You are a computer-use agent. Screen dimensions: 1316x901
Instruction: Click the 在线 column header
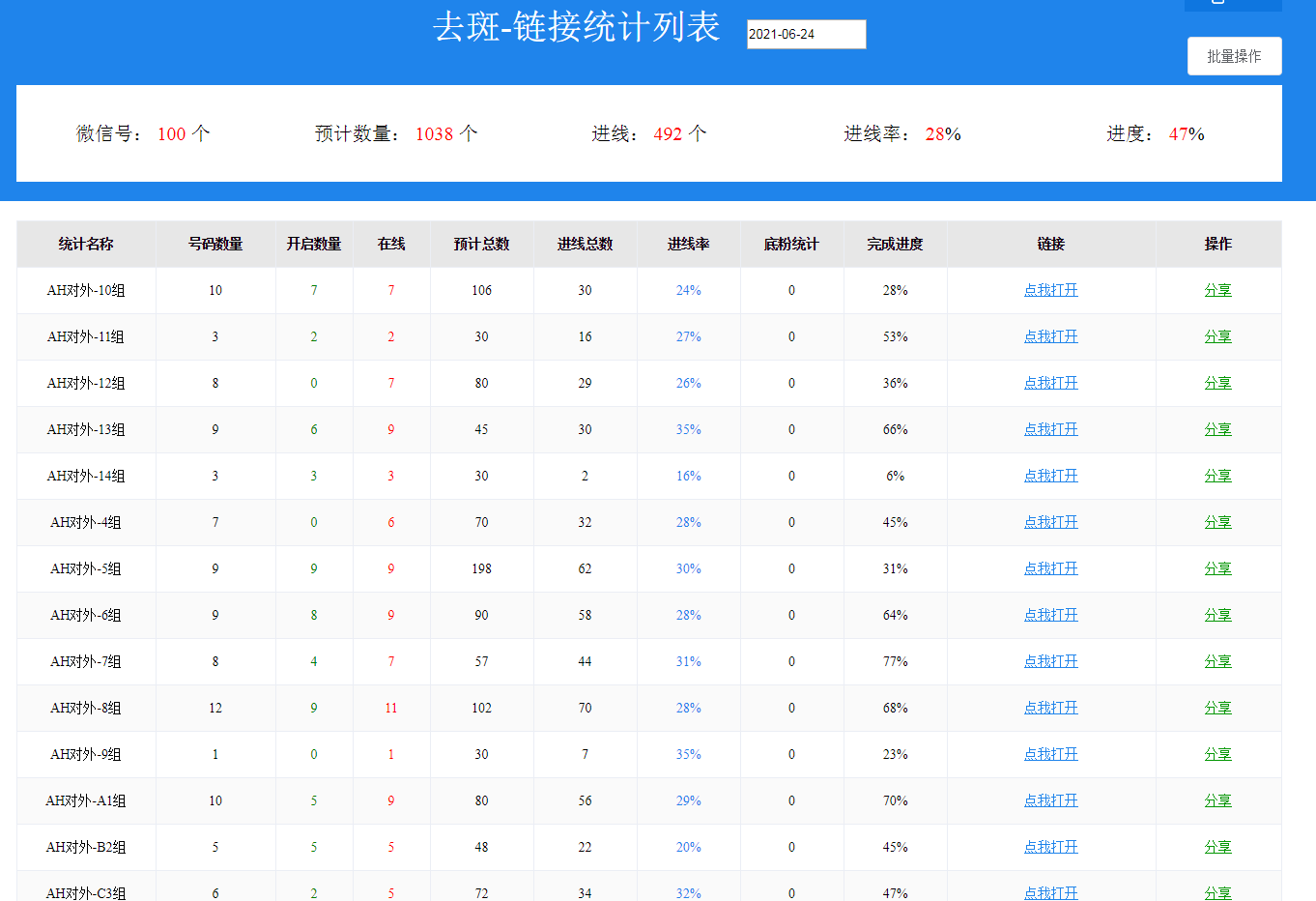coord(391,244)
